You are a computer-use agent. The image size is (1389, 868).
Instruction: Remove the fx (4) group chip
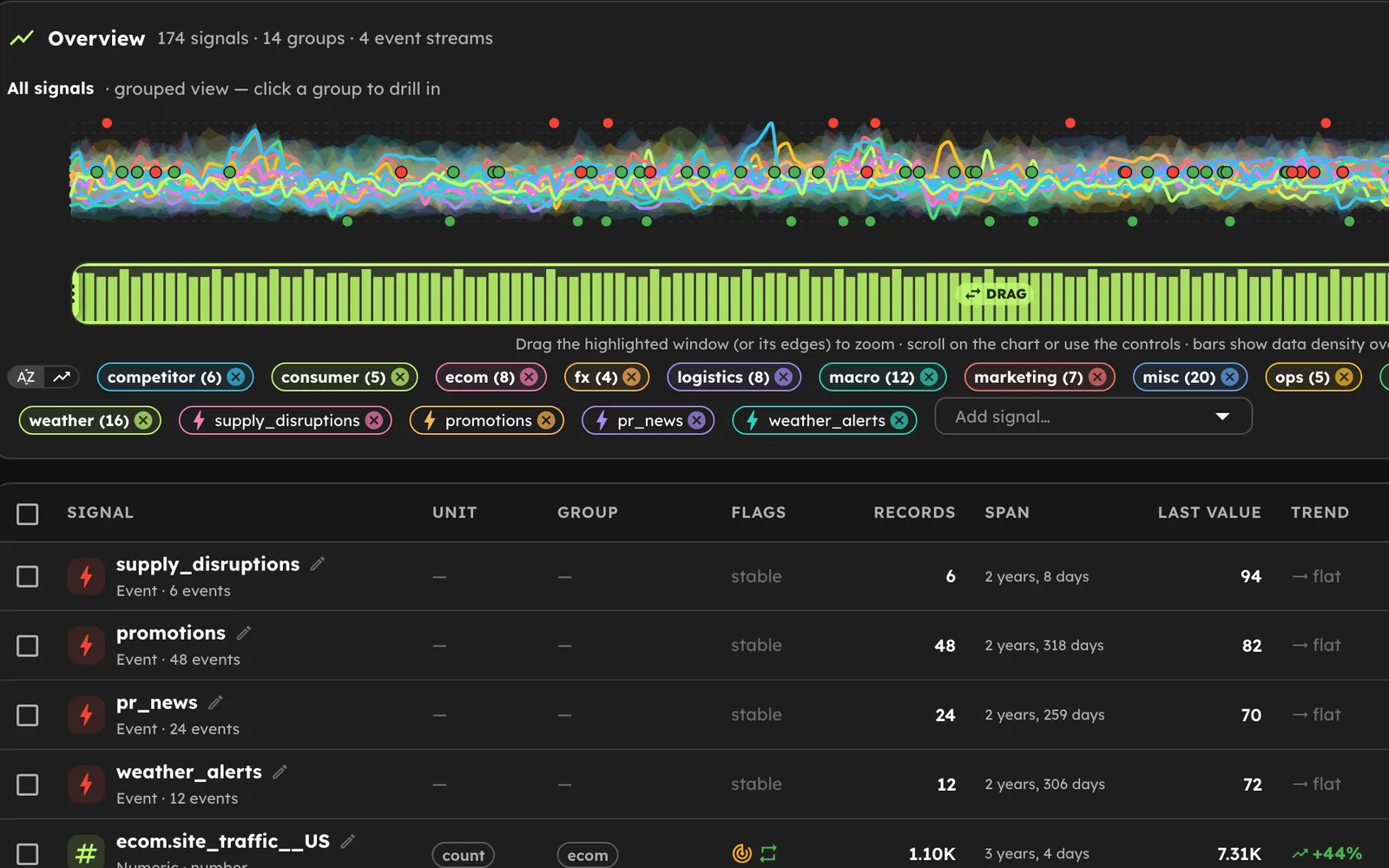[632, 377]
